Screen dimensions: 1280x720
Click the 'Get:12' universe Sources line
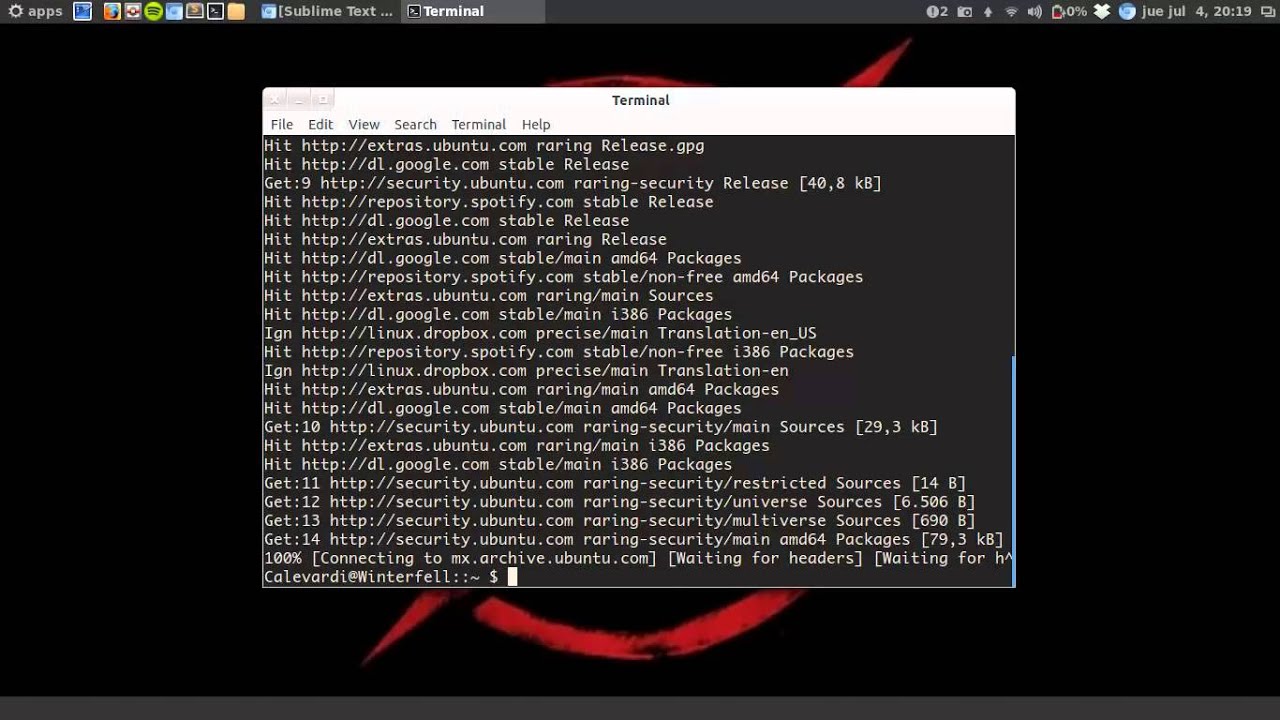tap(619, 502)
